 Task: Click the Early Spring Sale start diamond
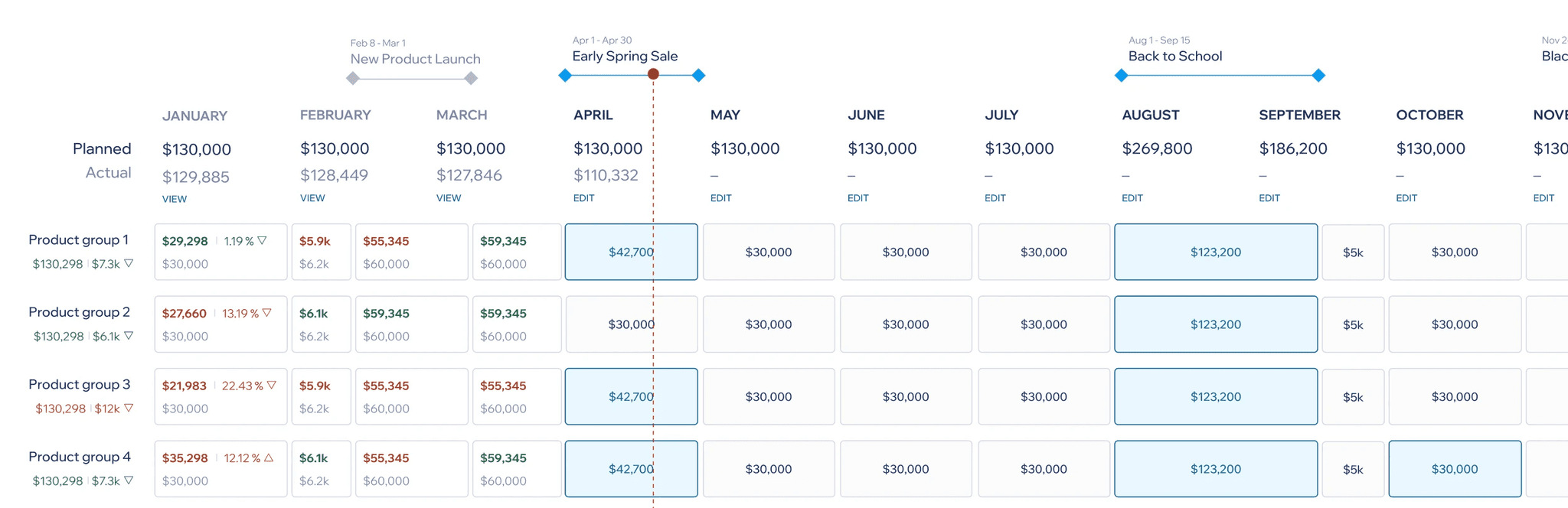[x=565, y=75]
